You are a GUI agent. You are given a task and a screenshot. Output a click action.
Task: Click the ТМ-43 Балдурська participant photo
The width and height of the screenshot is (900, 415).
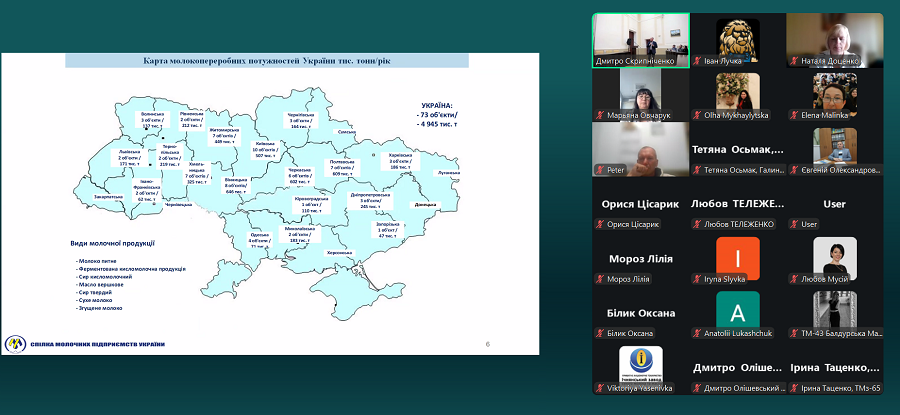click(834, 309)
